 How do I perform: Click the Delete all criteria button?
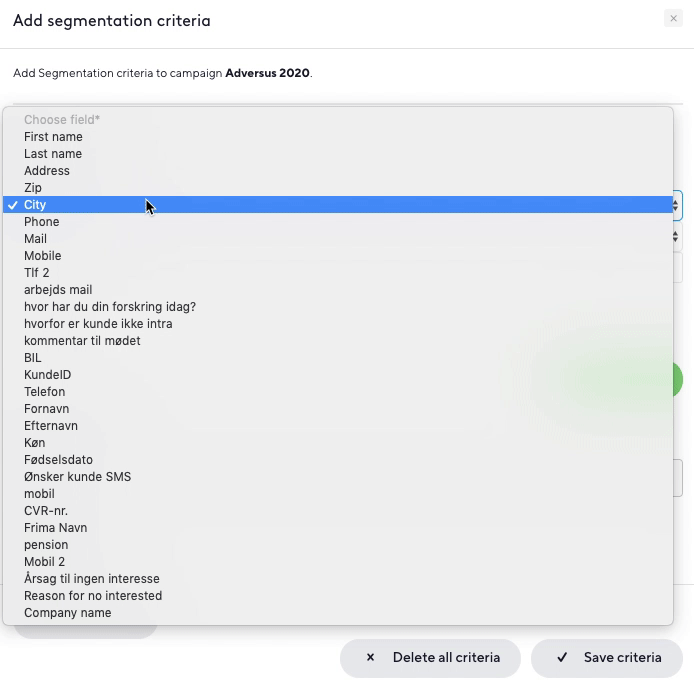[x=430, y=658]
